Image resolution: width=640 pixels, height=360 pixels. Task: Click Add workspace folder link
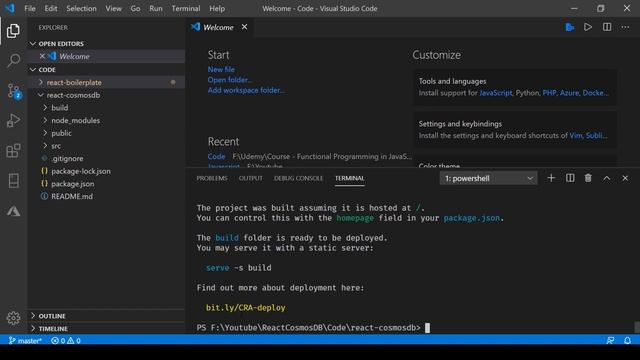point(246,90)
